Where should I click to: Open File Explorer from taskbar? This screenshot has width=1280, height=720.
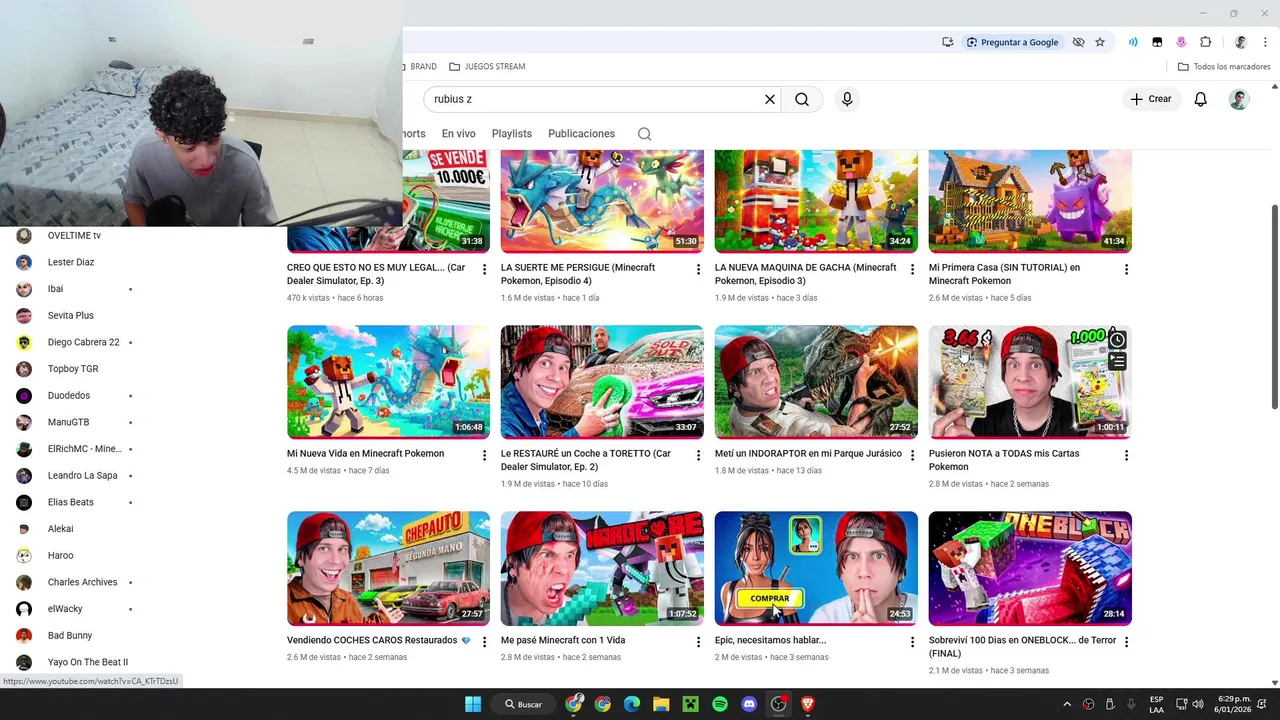point(661,704)
